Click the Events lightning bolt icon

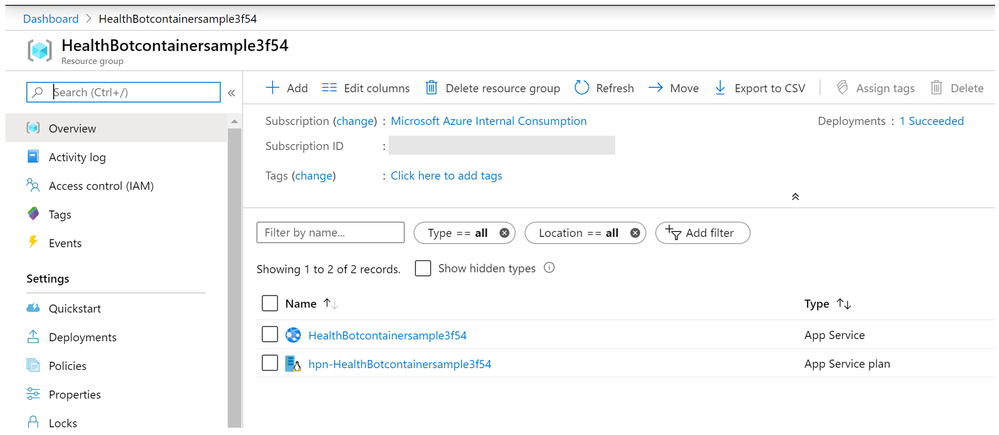click(x=33, y=243)
